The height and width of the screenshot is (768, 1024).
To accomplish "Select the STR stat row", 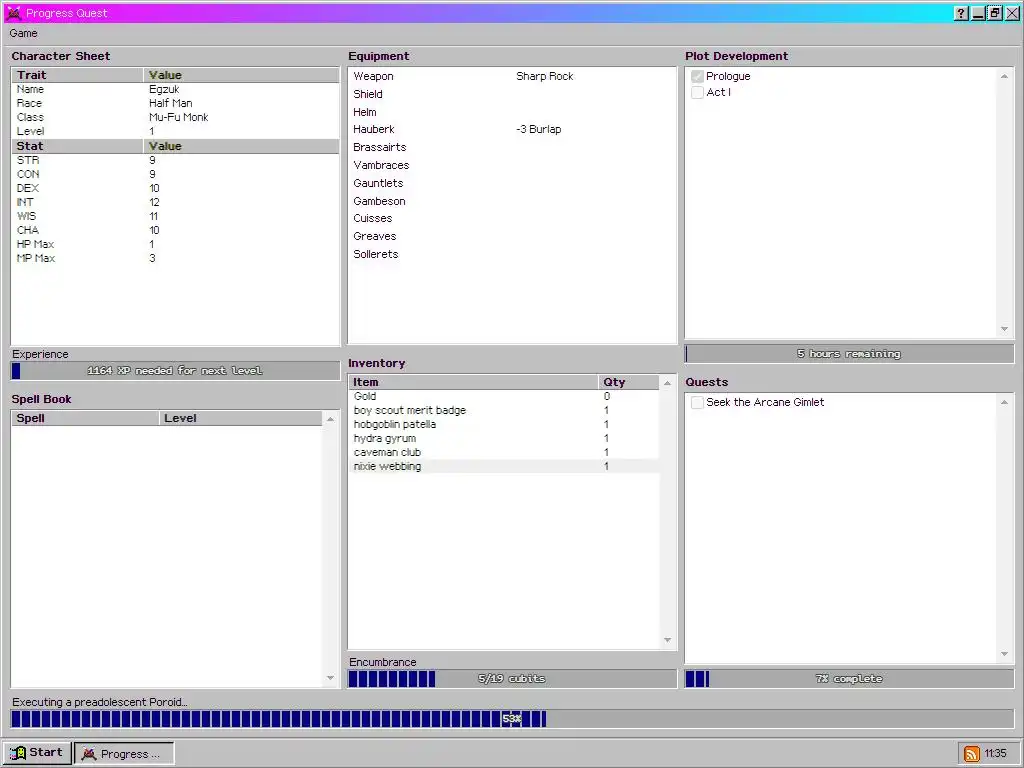I will (x=176, y=160).
